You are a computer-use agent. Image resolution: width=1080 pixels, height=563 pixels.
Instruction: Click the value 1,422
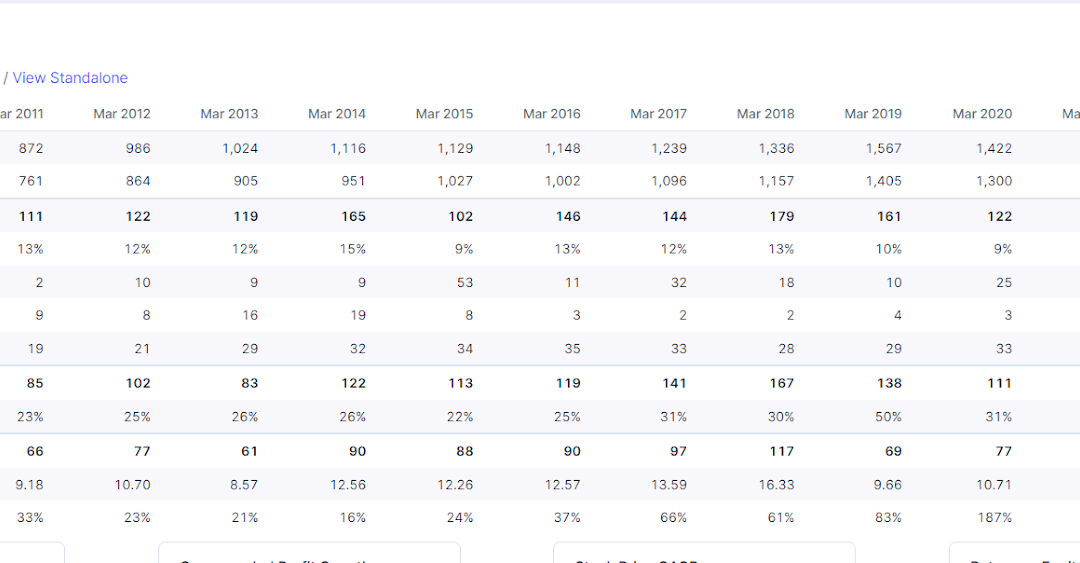click(x=994, y=148)
